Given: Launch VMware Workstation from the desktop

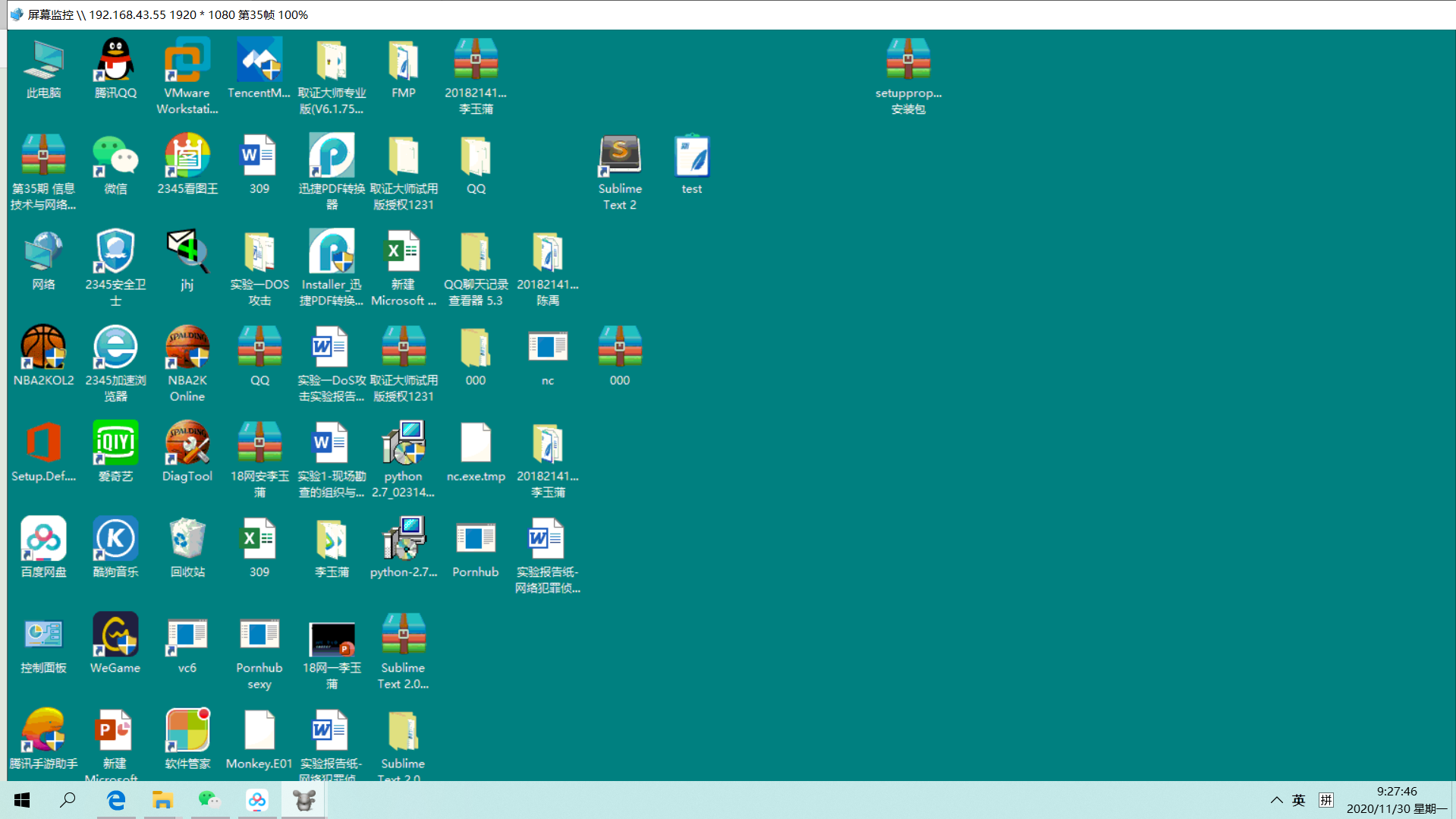Looking at the screenshot, I should 187,77.
